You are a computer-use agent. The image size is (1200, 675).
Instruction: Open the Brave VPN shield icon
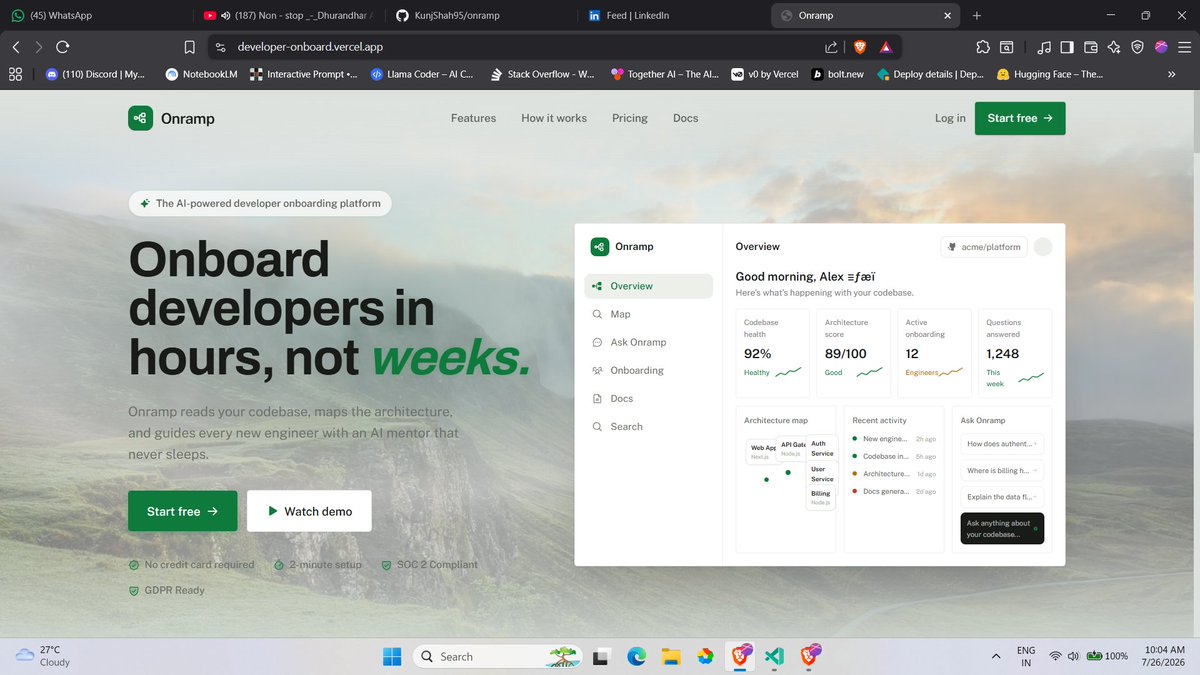click(1137, 47)
